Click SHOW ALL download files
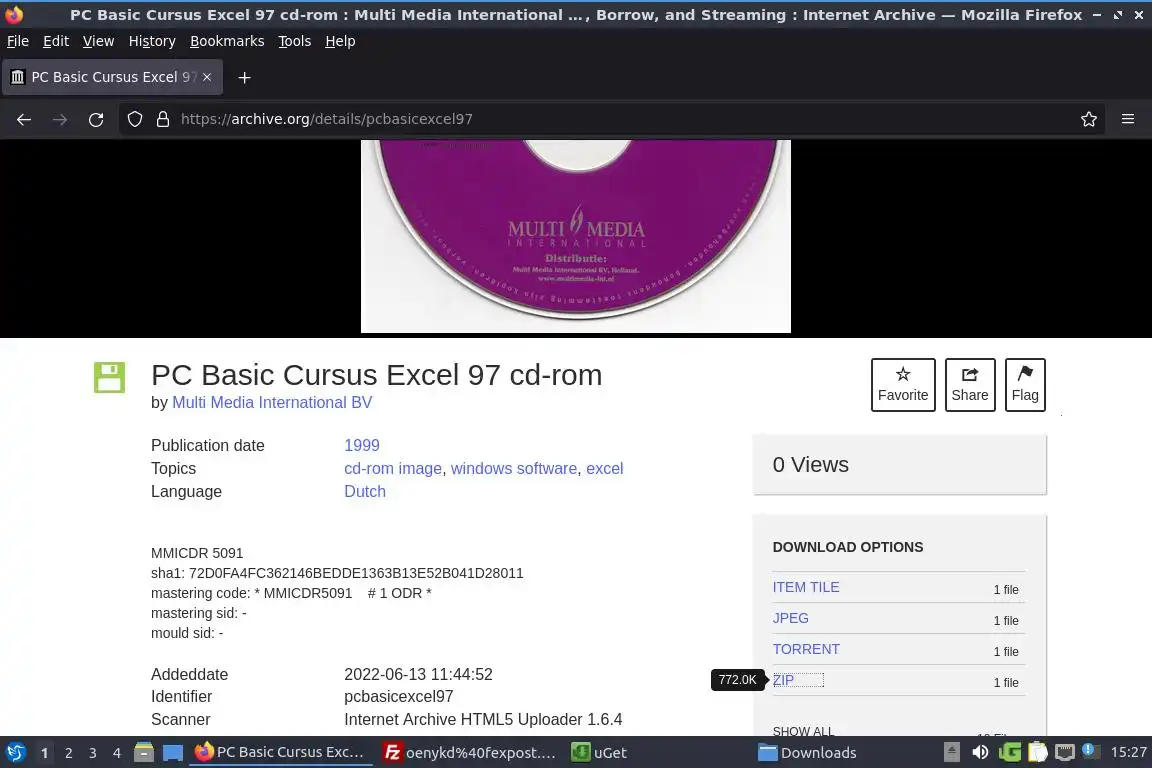Viewport: 1152px width, 768px height. coord(803,731)
